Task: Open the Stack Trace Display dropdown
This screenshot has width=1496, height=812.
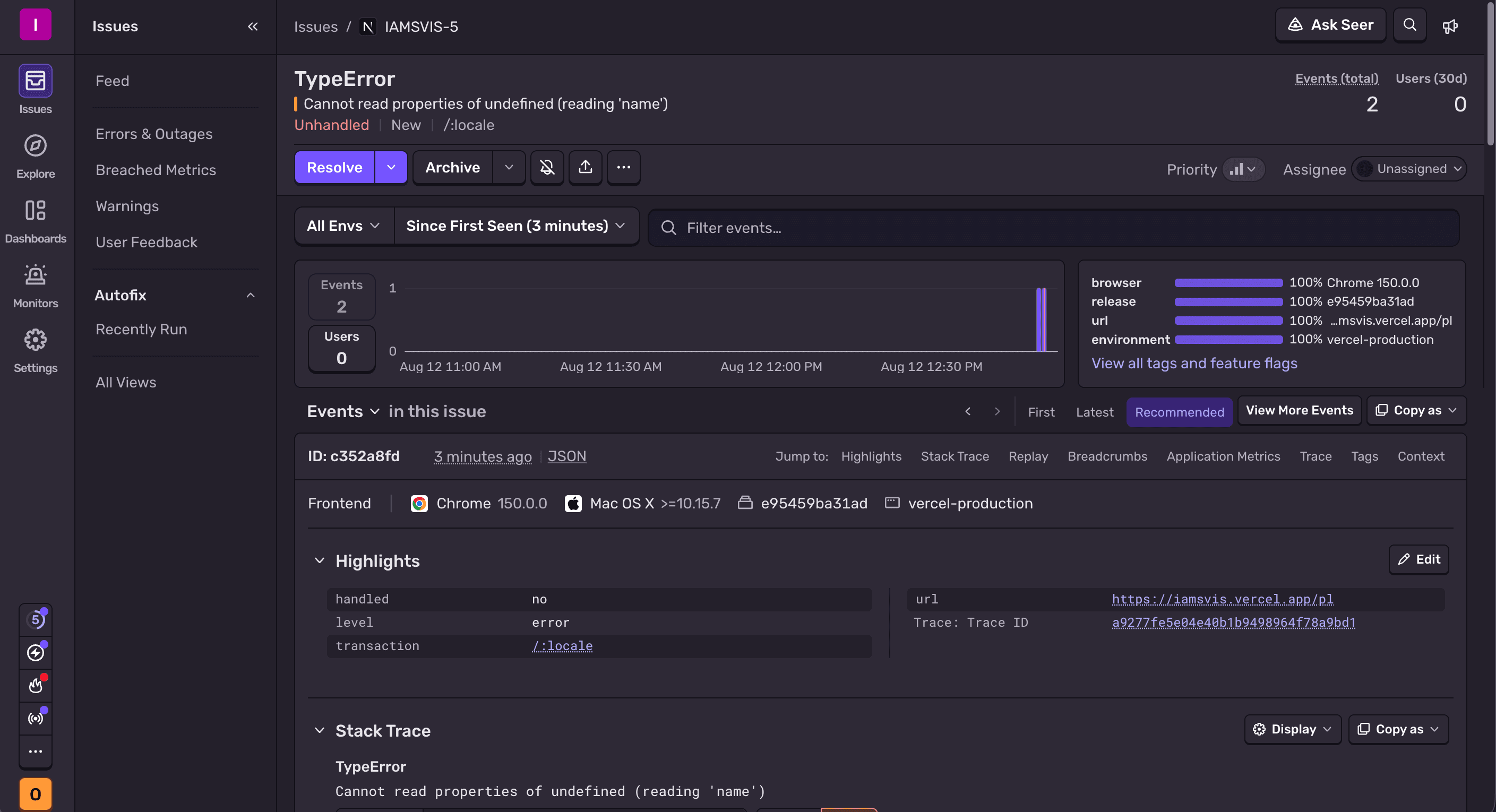Action: click(1292, 730)
